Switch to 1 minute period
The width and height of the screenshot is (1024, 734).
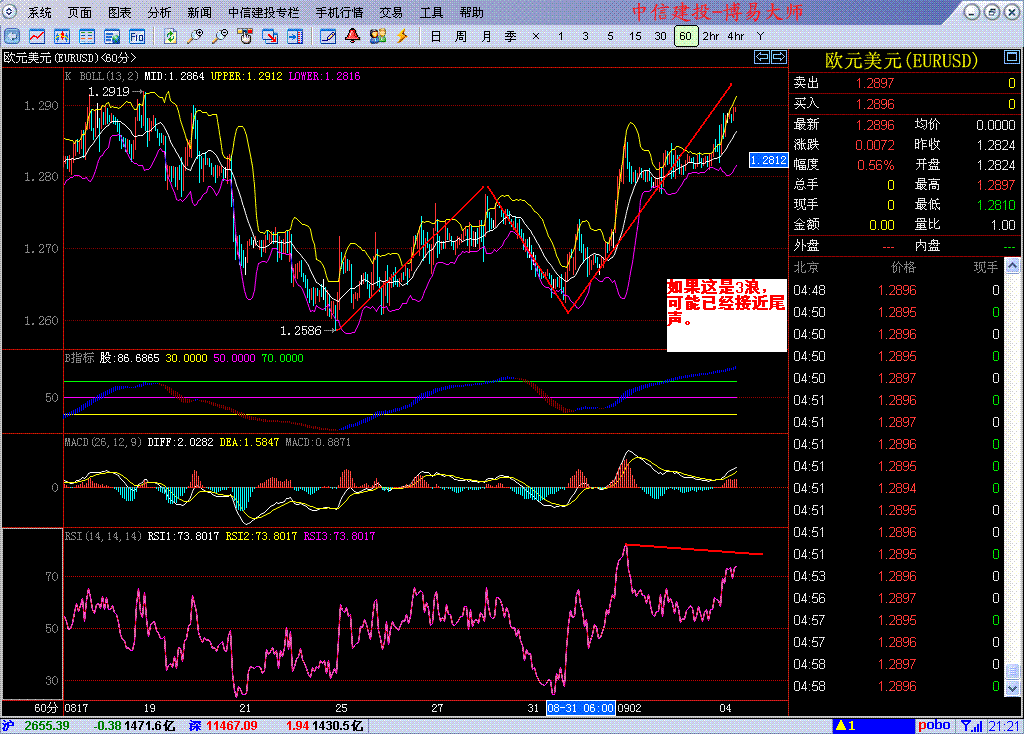(560, 37)
